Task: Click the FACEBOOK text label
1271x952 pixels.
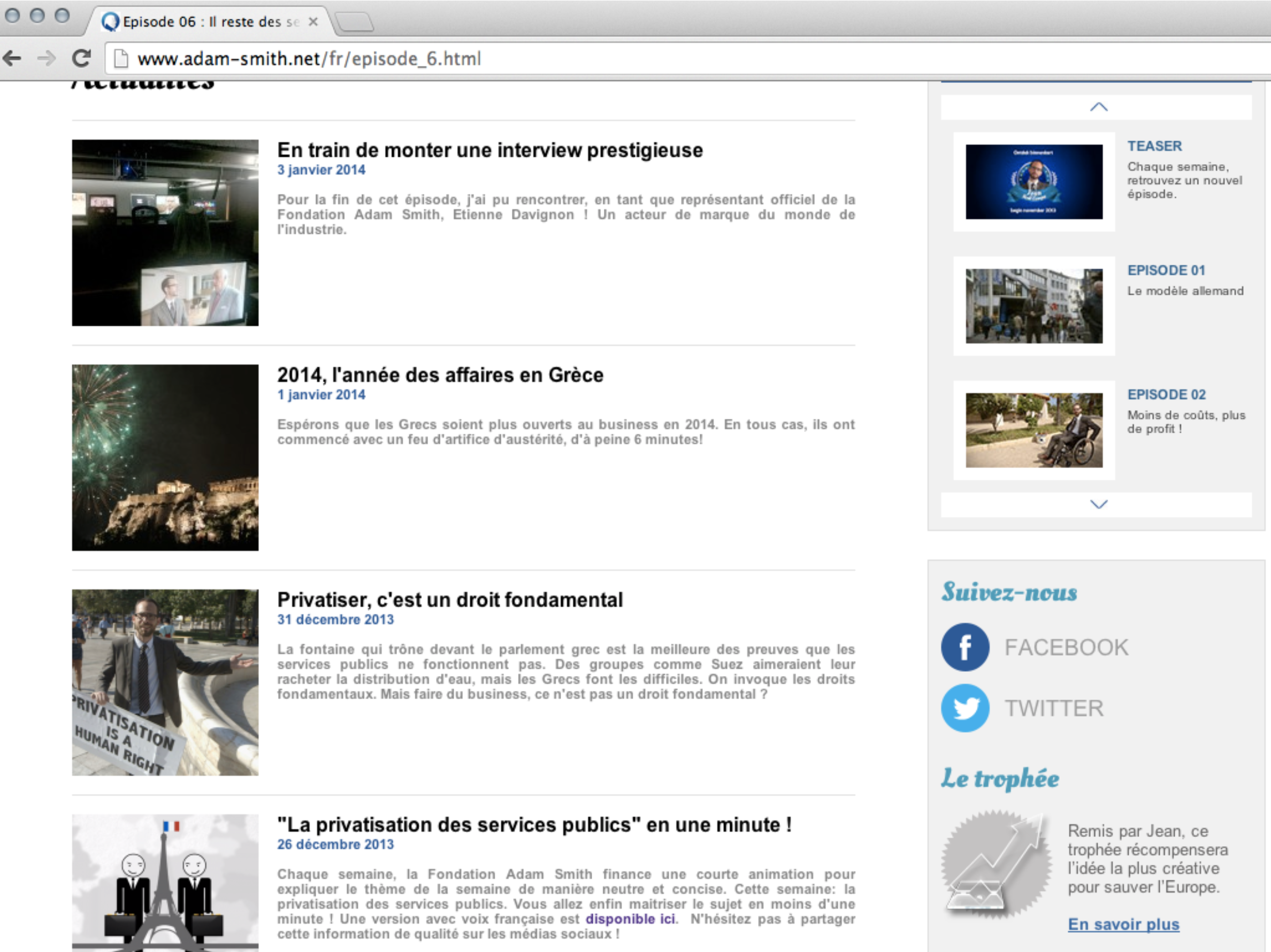Action: [1067, 648]
